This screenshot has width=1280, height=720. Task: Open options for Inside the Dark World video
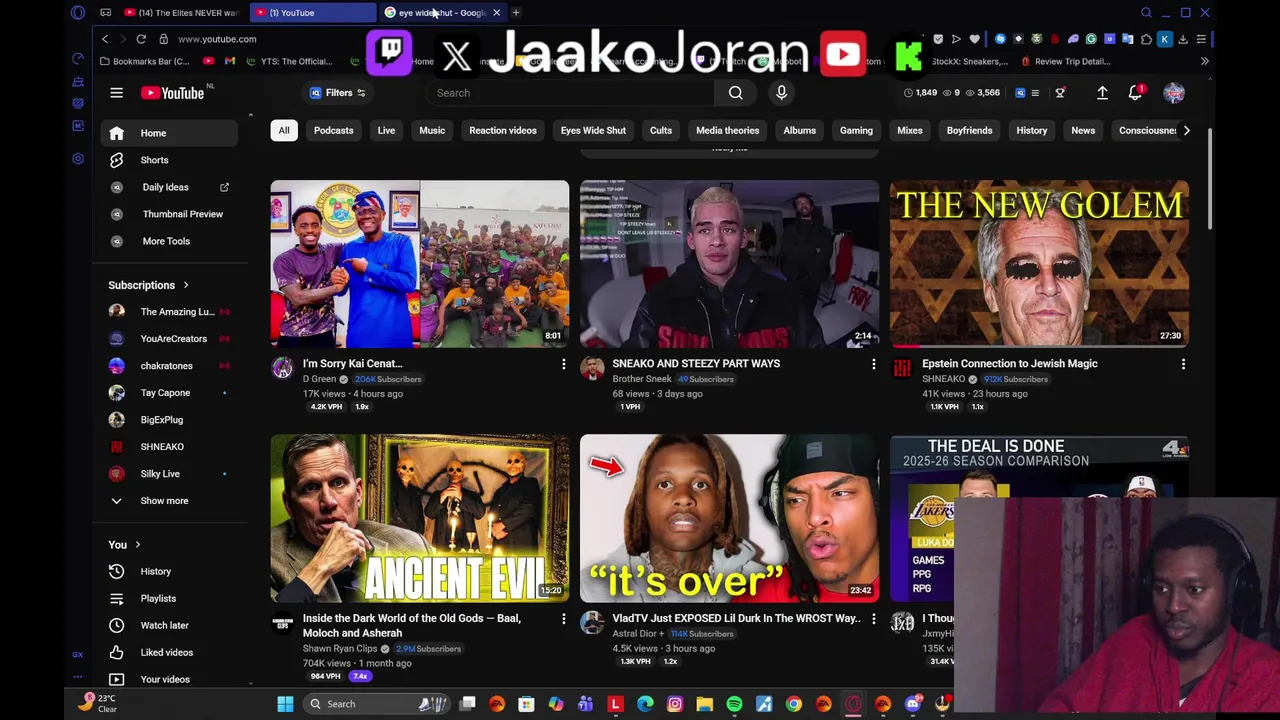[x=563, y=619]
